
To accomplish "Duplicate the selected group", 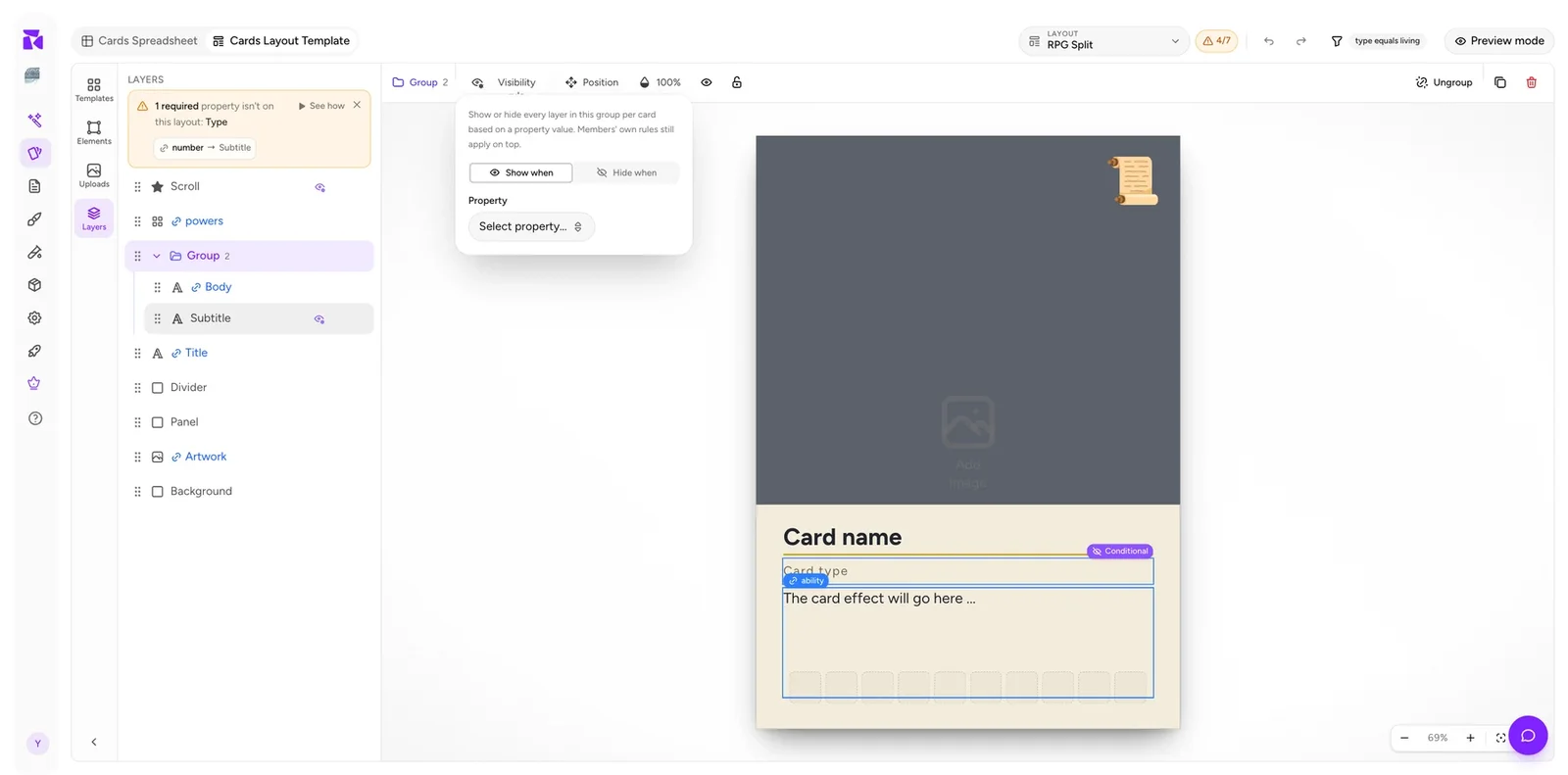I will pos(1499,83).
